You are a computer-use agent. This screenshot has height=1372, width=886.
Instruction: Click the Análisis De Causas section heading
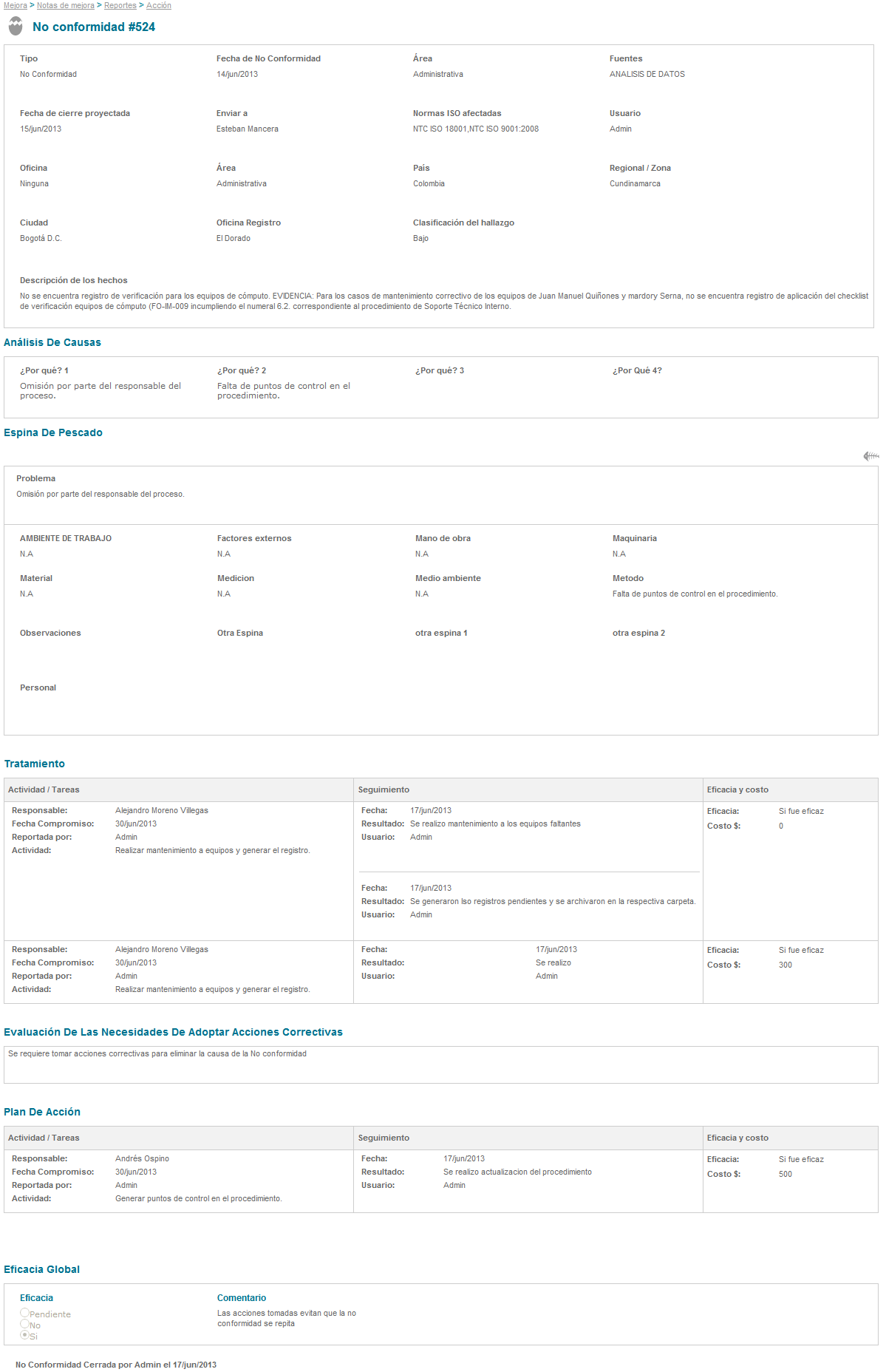point(52,342)
